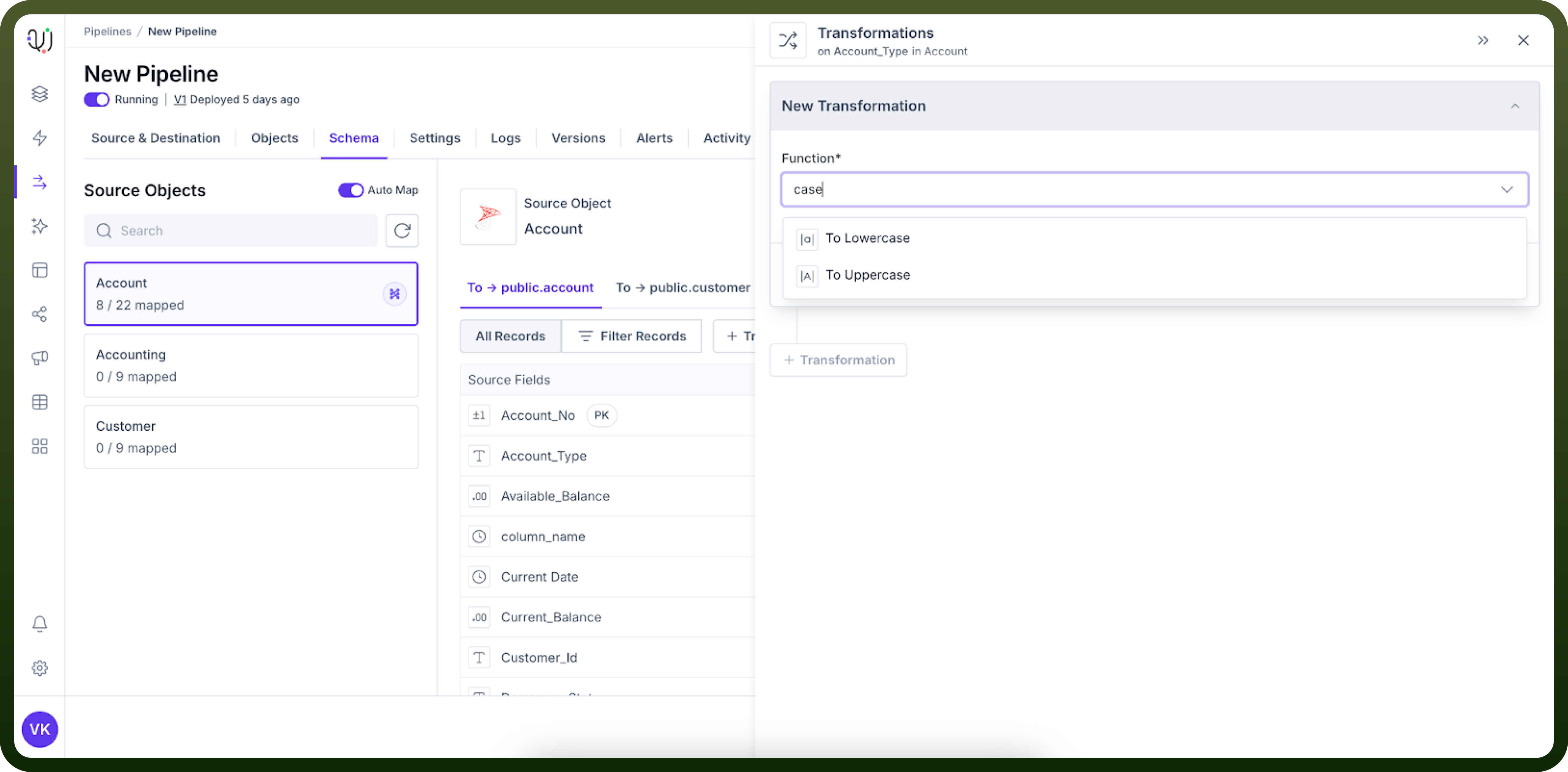1568x772 pixels.
Task: Click the text type icon for Customer_Id
Action: pyautogui.click(x=479, y=658)
